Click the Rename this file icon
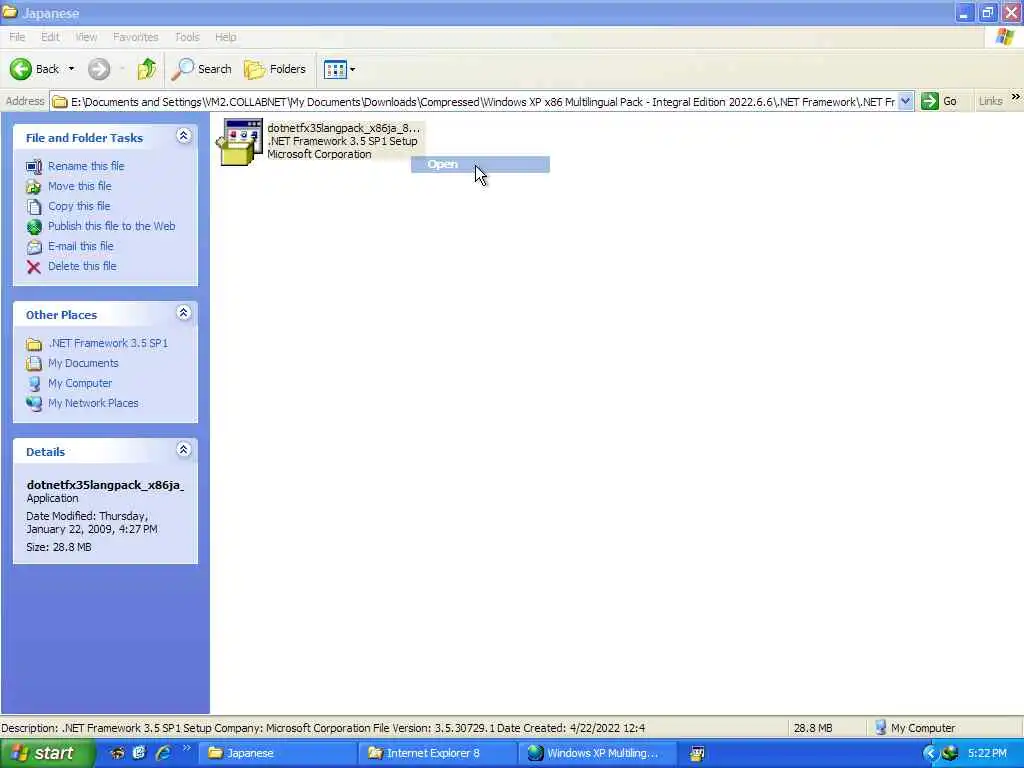 [34, 167]
